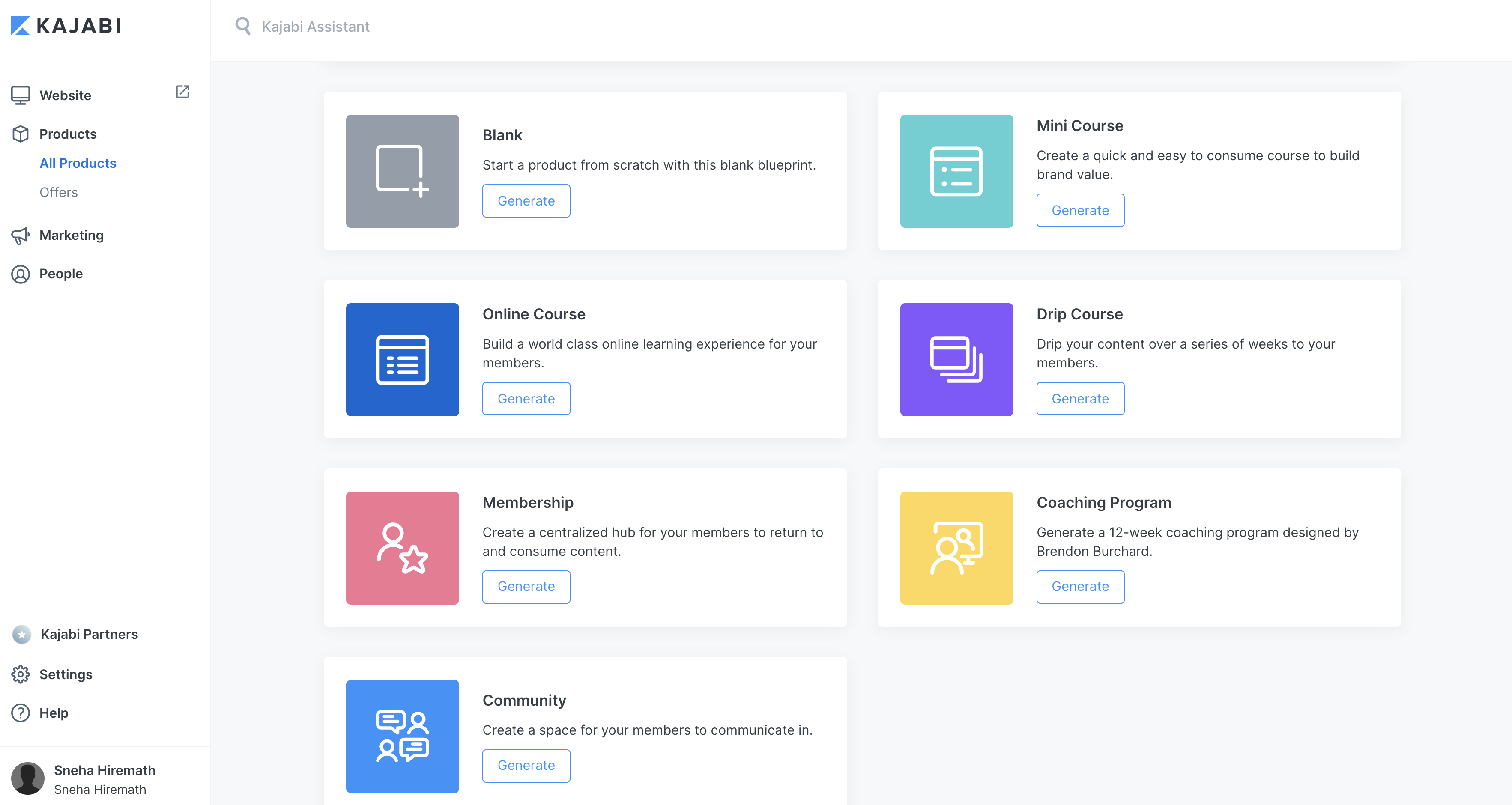Click the Help question mark icon
This screenshot has height=805, width=1512.
coord(21,713)
